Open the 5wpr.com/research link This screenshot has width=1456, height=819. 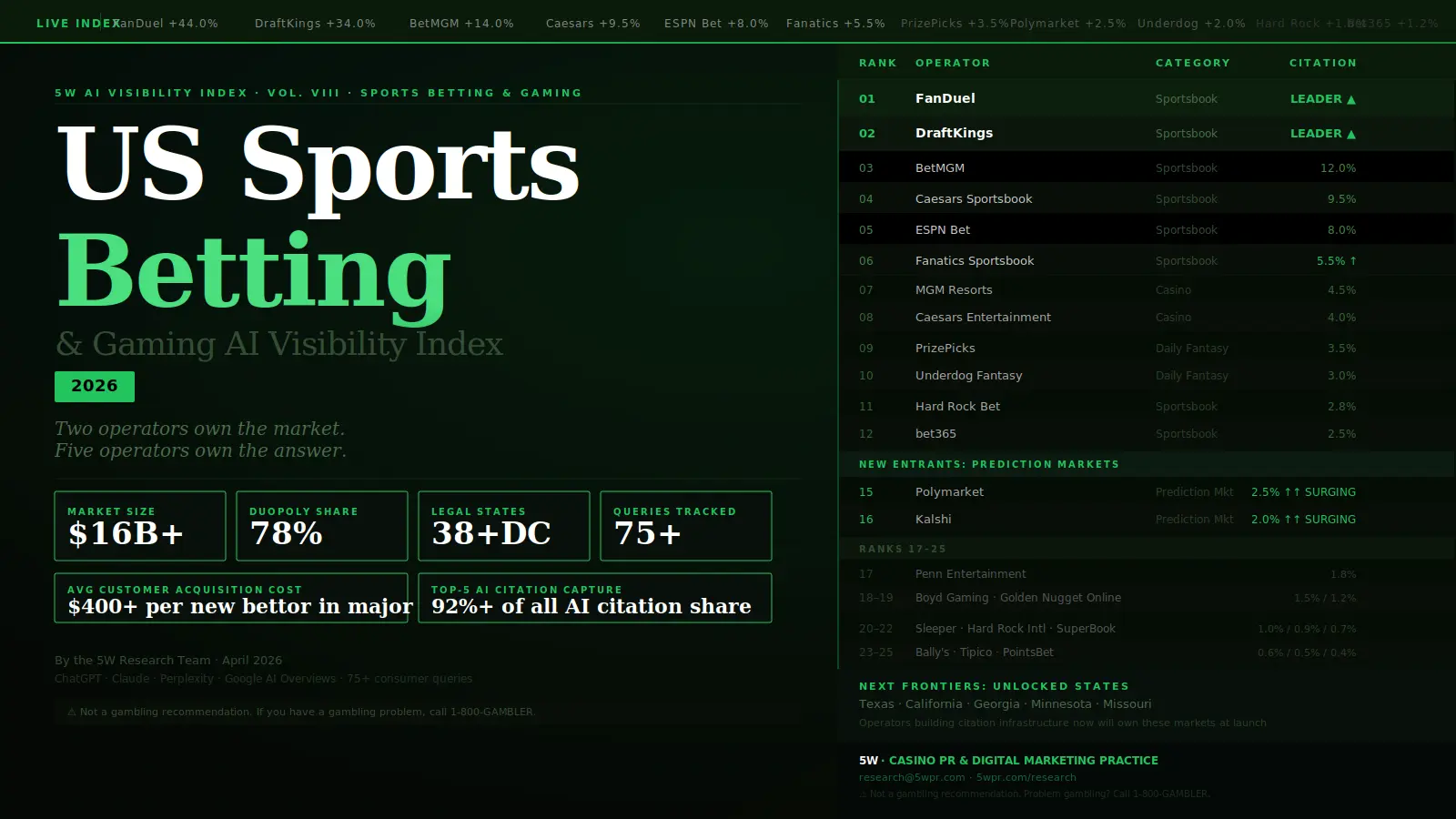pos(1026,778)
